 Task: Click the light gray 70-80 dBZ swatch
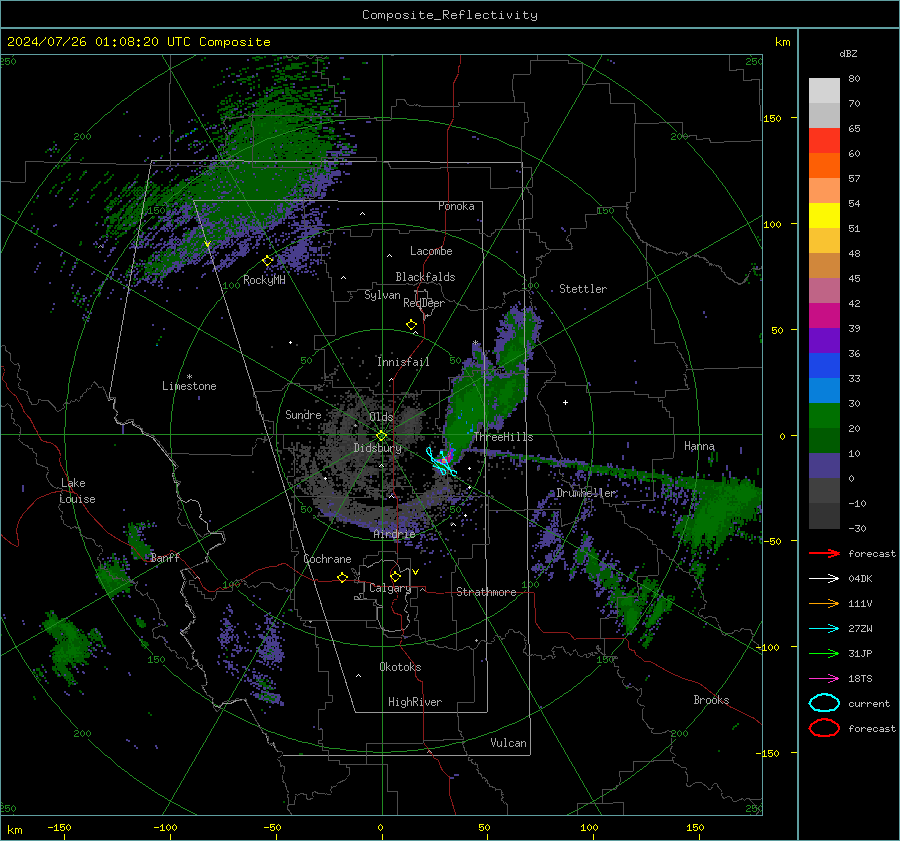[824, 91]
